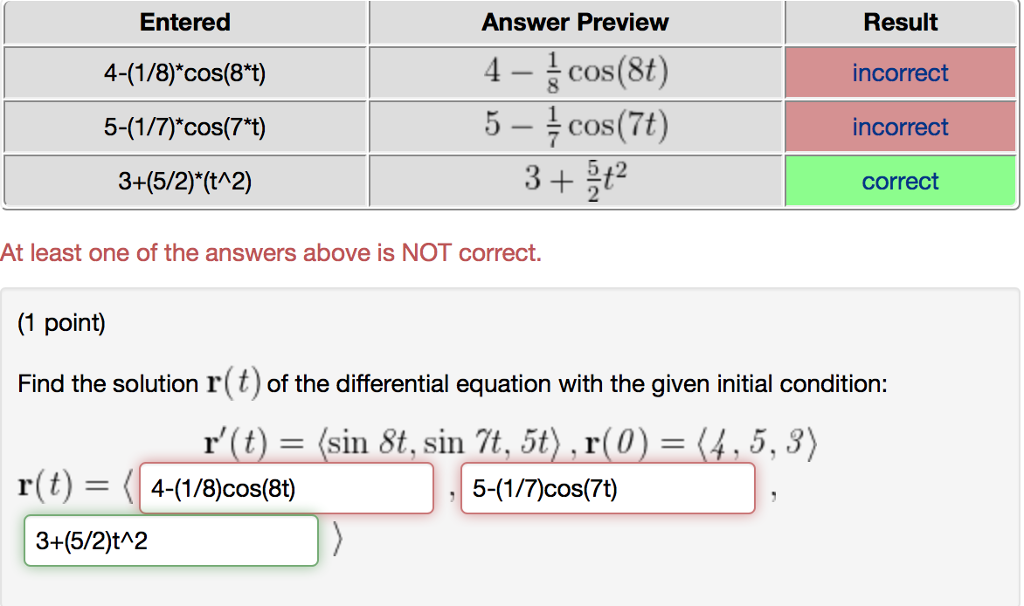Screen dimensions: 1024x606
Task: Select the entered expression 5-(1/7)*cos(7*t)
Action: 184,127
